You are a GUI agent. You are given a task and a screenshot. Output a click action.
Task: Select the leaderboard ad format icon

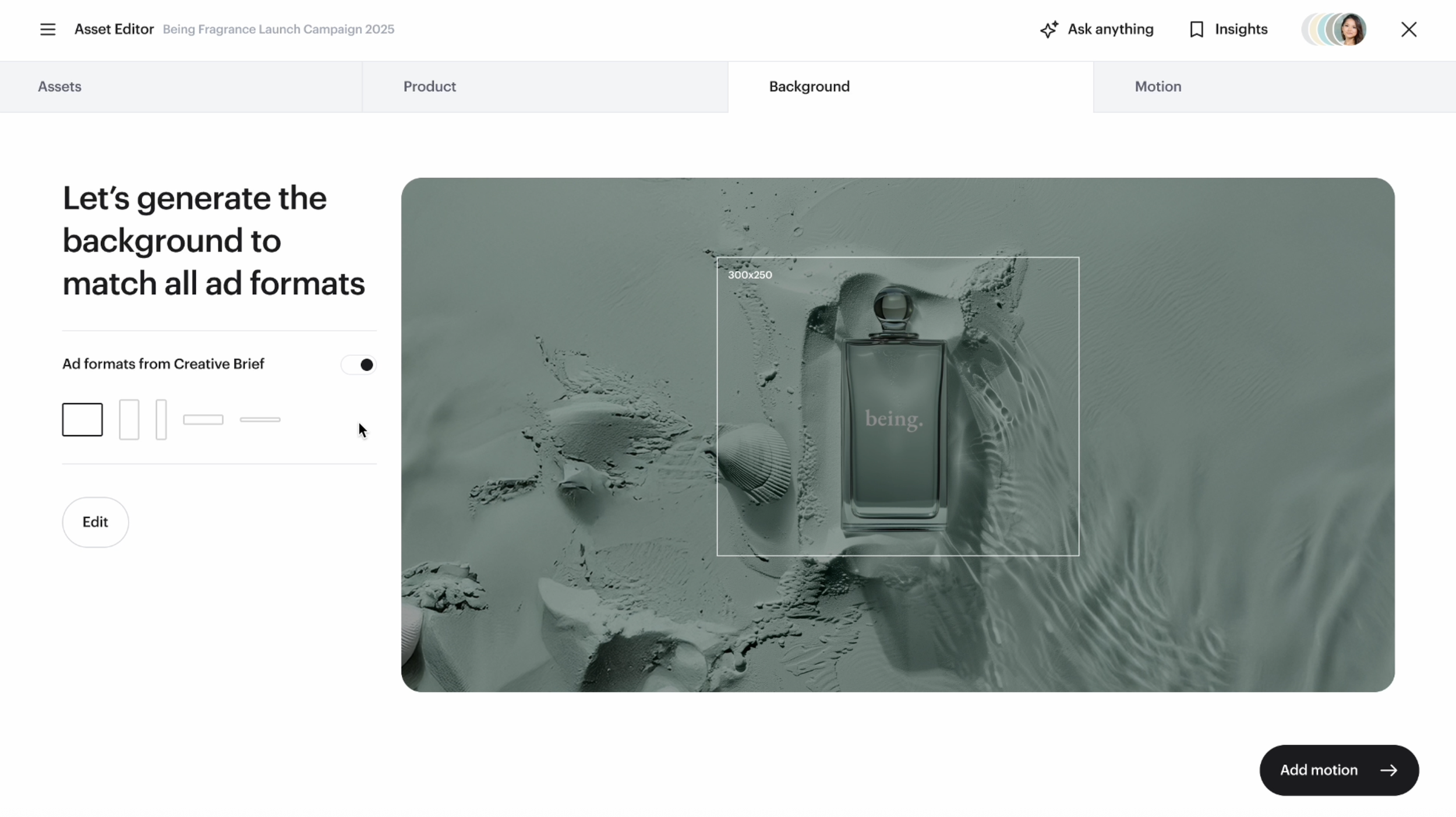click(203, 419)
